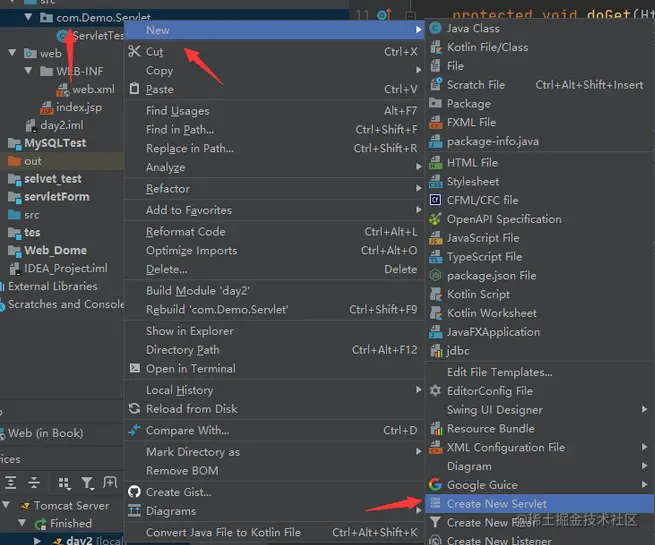
Task: Click the Kotlin File/Class icon
Action: coord(435,47)
